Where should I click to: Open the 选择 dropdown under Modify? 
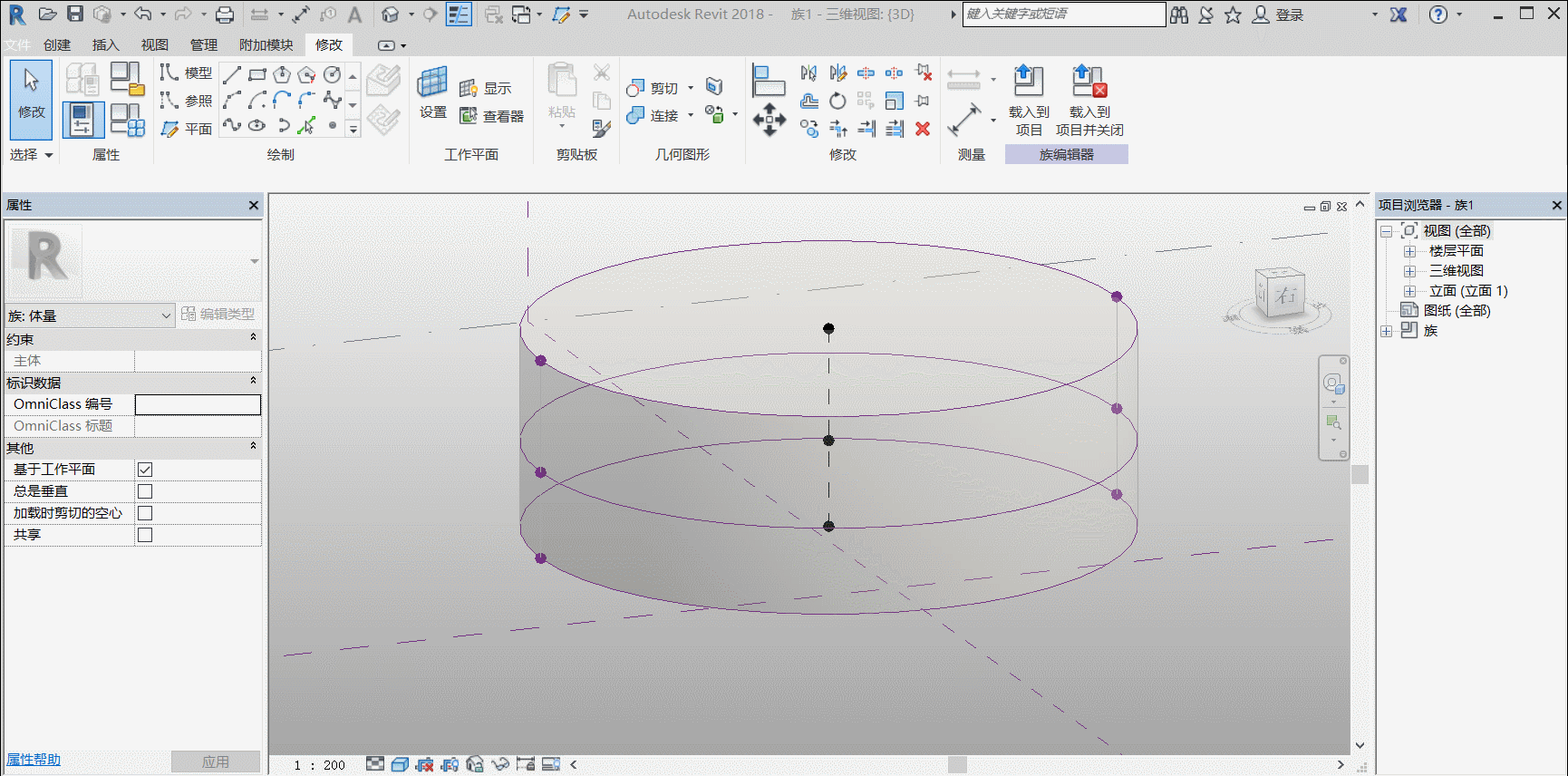[x=32, y=155]
